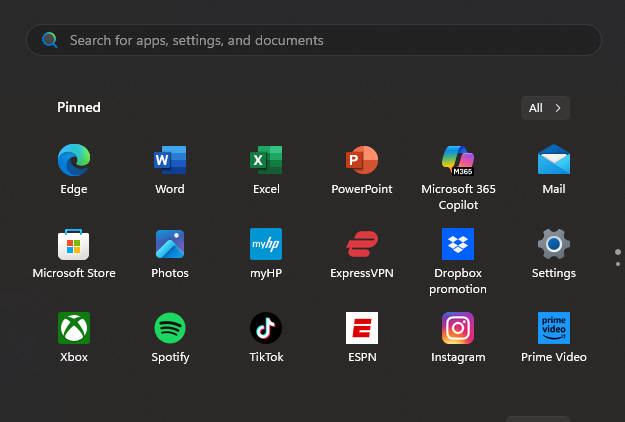Viewport: 625px width, 422px height.
Task: Click the Pinned section heading
Action: [x=79, y=107]
